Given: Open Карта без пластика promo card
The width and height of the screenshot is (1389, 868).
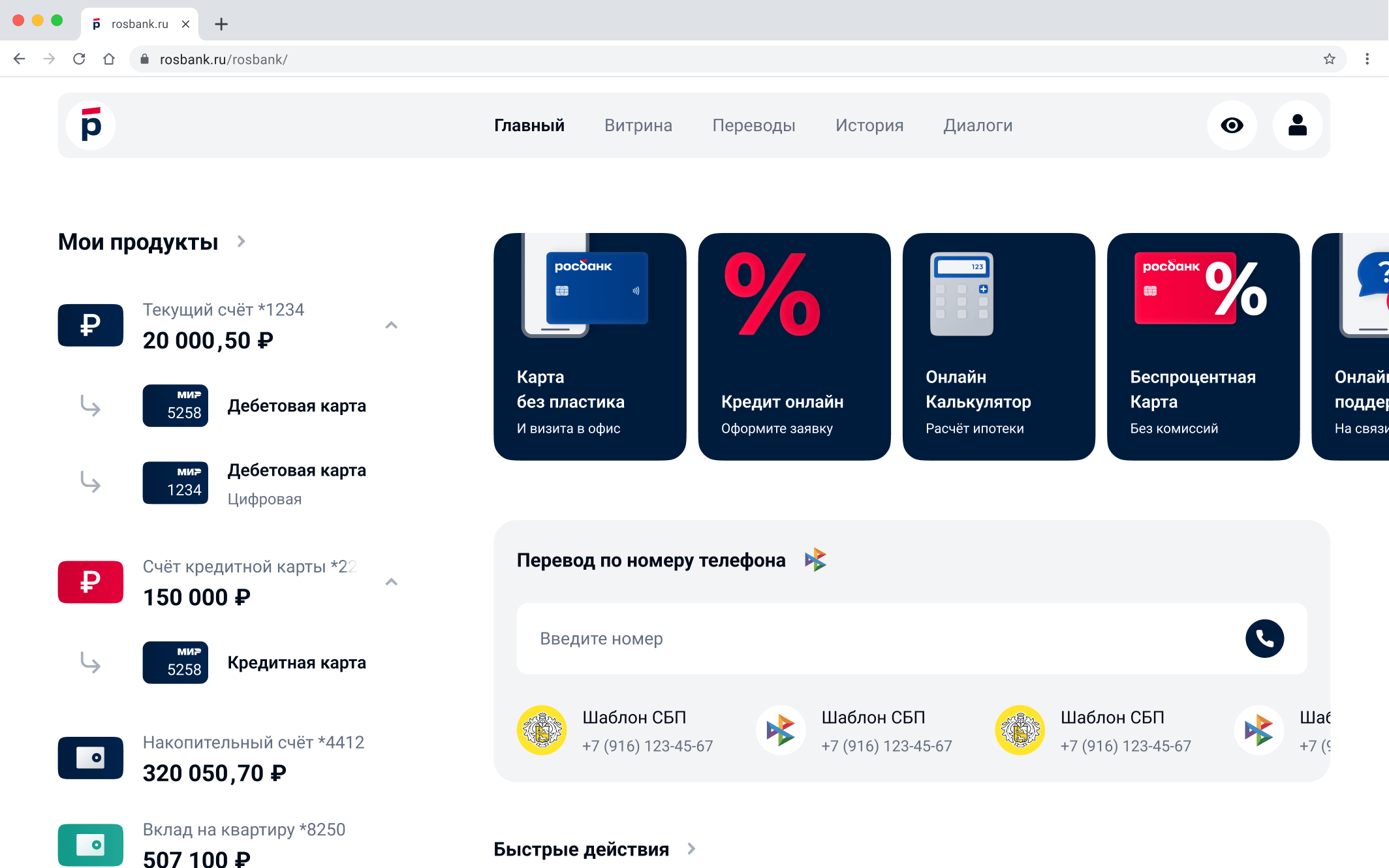Looking at the screenshot, I should pos(589,347).
